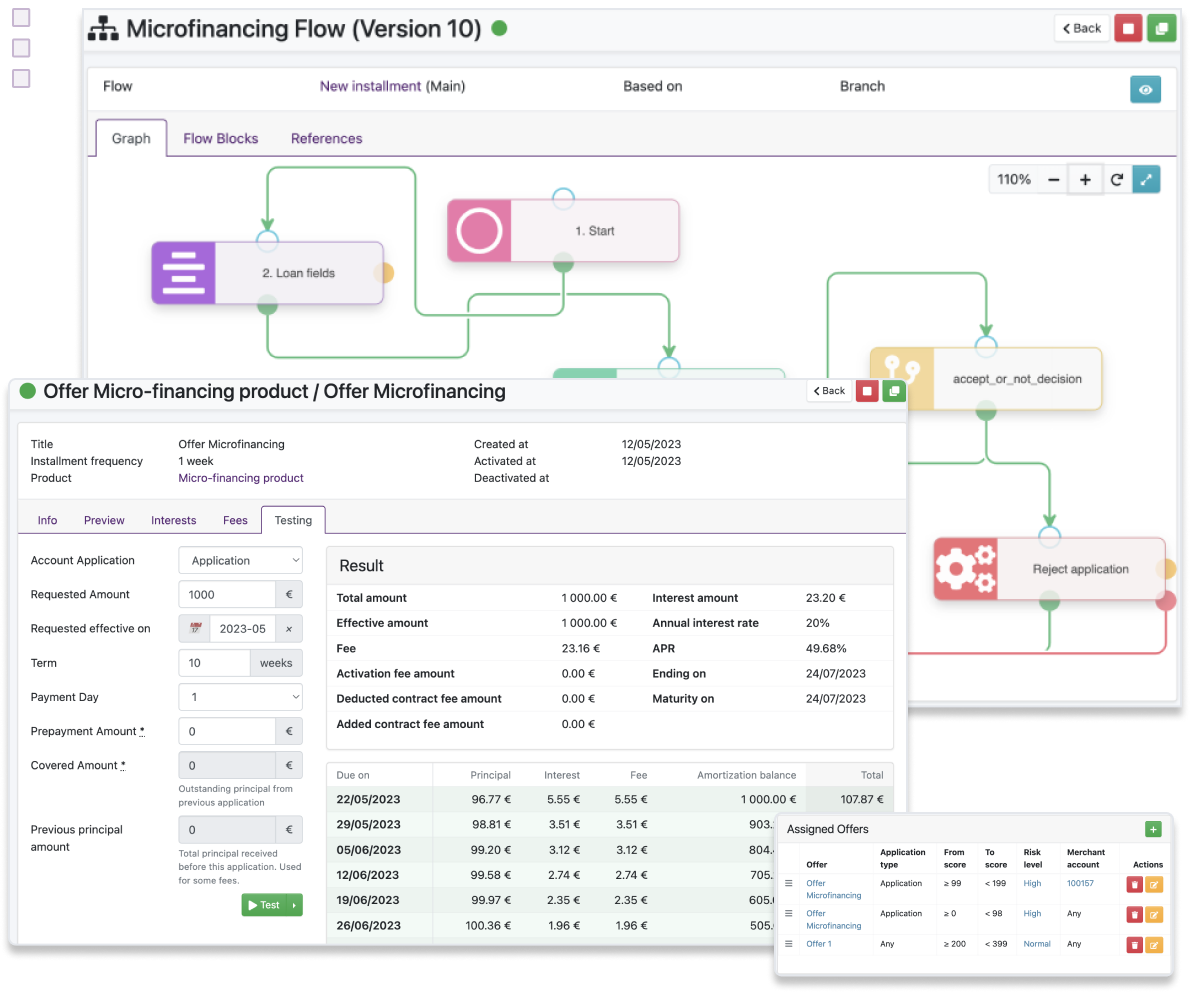Image resolution: width=1190 pixels, height=993 pixels.
Task: Reset graph zoom with the refresh icon
Action: 1117,180
